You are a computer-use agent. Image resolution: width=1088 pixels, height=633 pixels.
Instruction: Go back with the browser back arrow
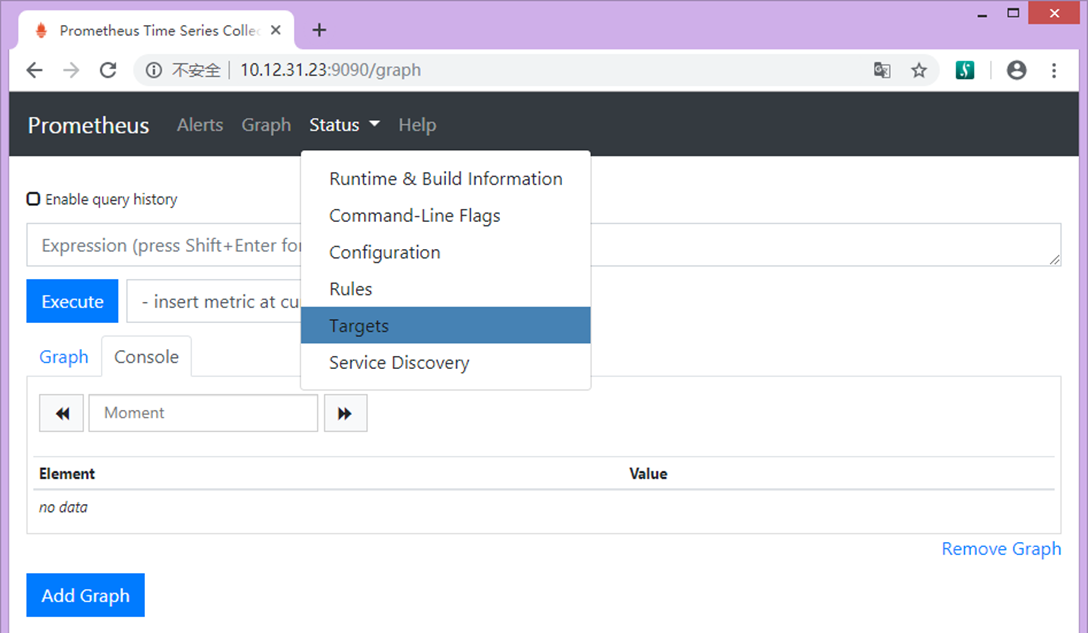pos(34,70)
